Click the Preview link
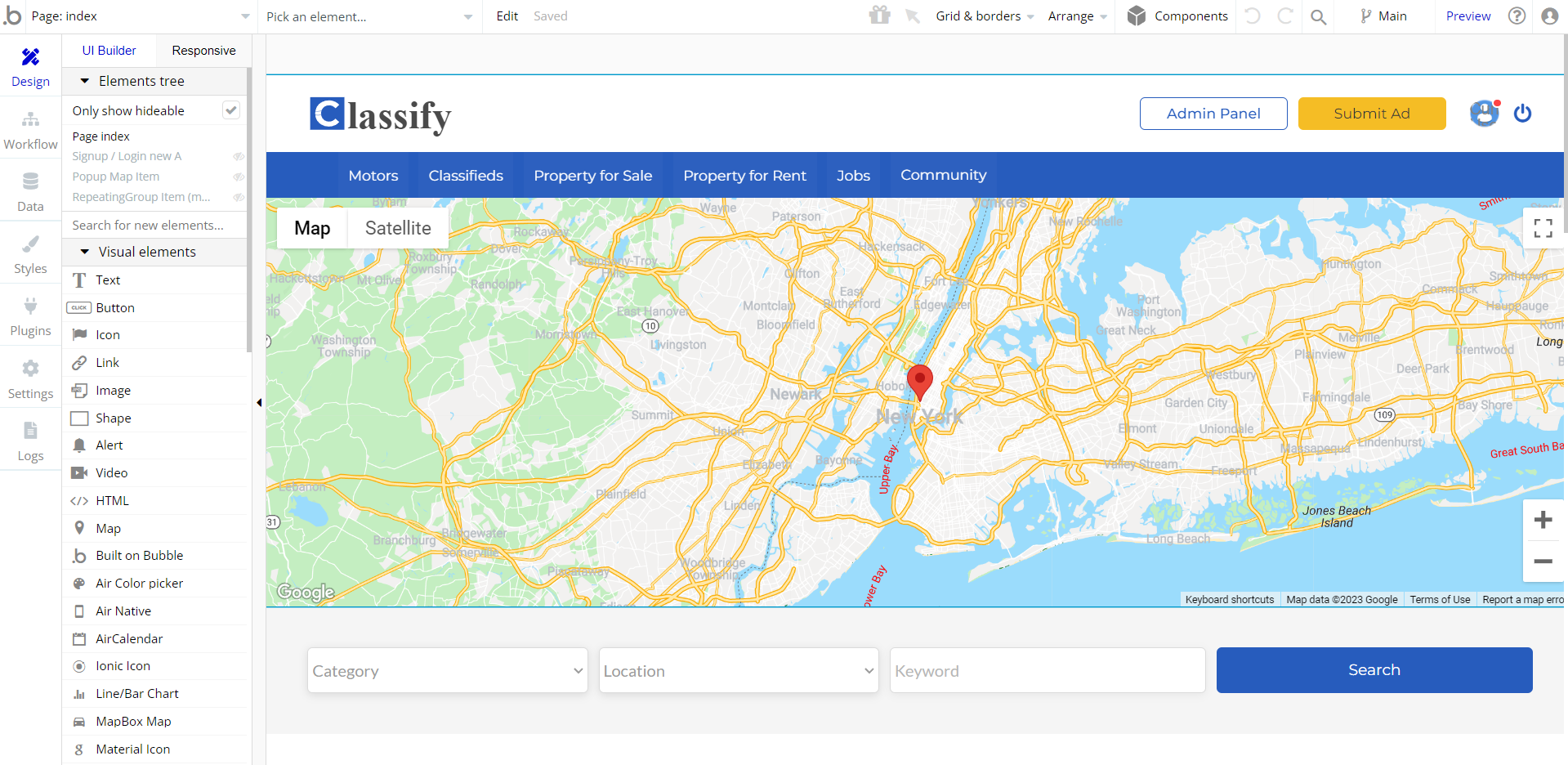This screenshot has height=765, width=1568. (1468, 16)
